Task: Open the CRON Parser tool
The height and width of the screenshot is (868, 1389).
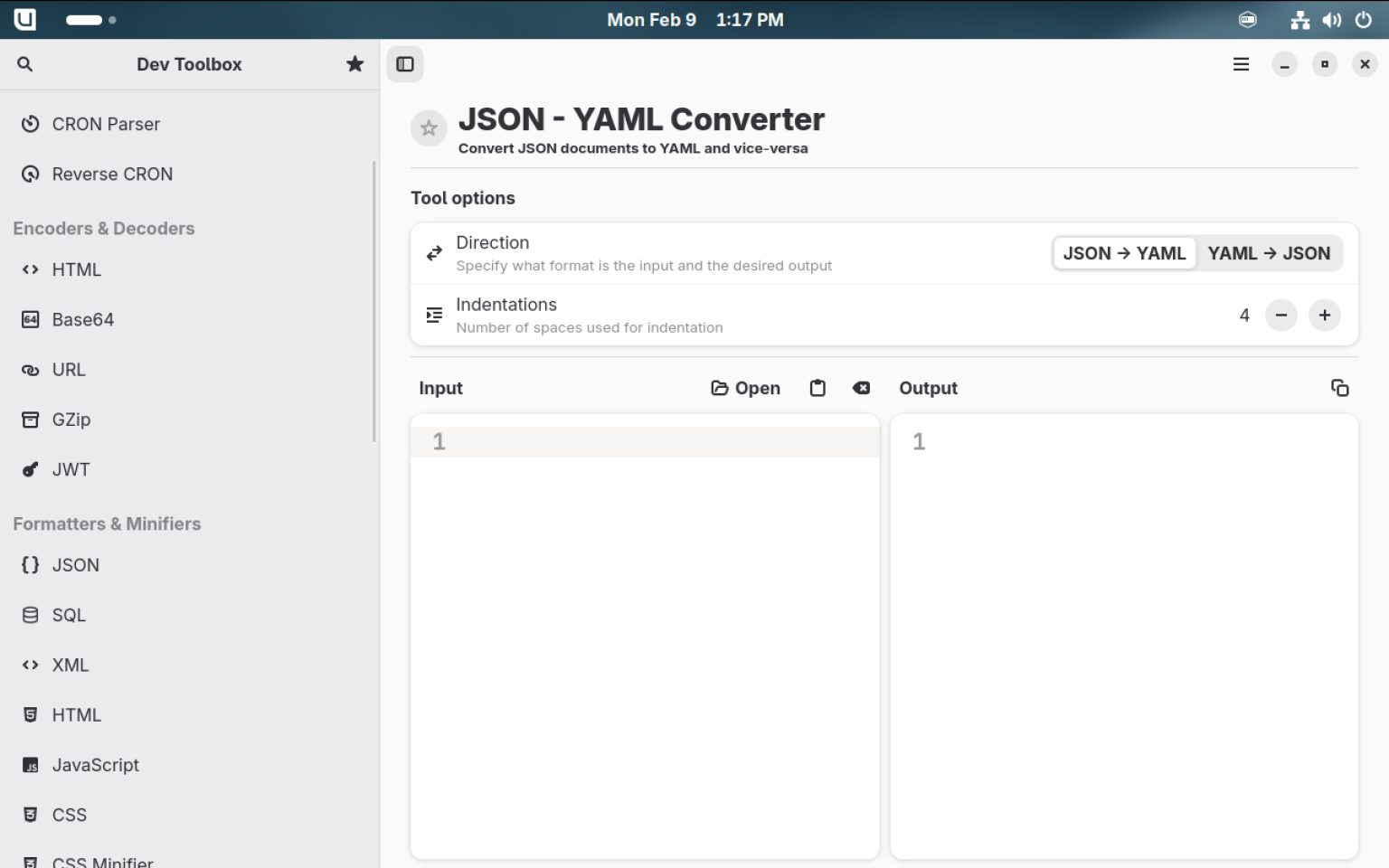Action: [106, 124]
